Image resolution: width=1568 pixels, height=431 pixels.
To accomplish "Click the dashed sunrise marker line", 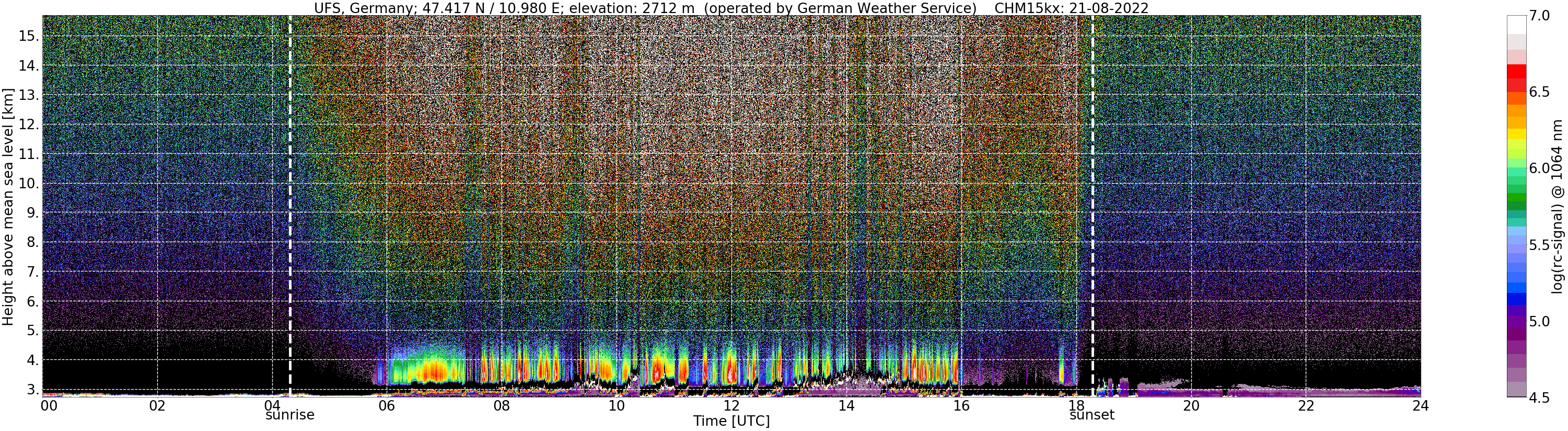I will (290, 206).
